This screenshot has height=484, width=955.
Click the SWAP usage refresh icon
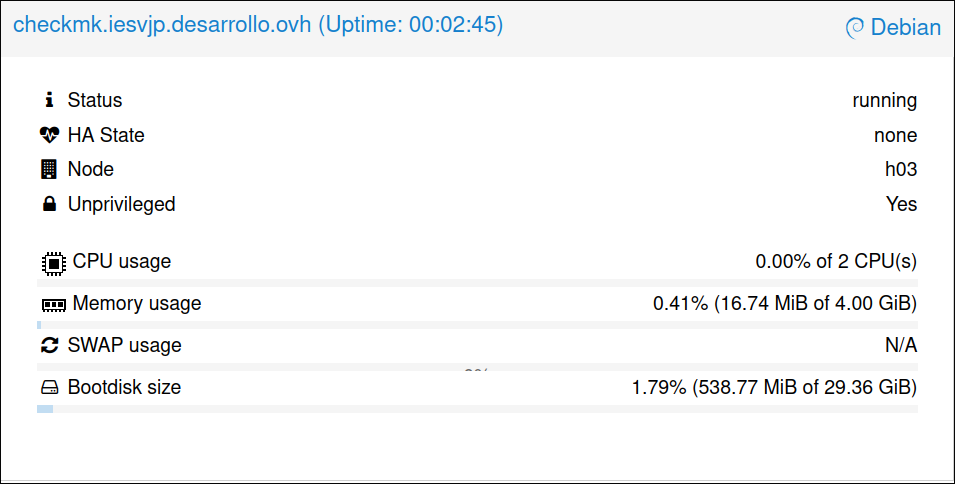pos(50,346)
